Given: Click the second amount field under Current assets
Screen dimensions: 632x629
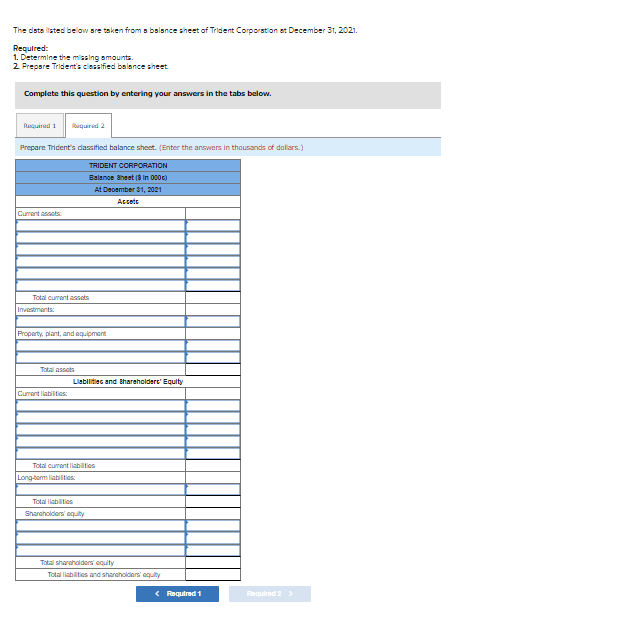Looking at the screenshot, I should point(213,237).
